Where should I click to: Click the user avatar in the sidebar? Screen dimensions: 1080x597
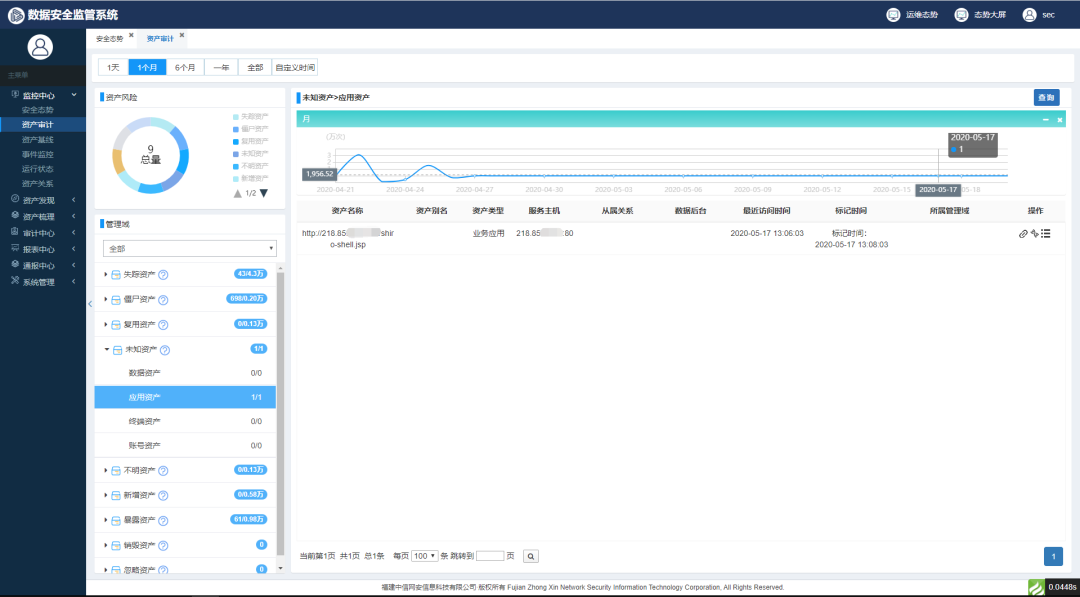(41, 47)
